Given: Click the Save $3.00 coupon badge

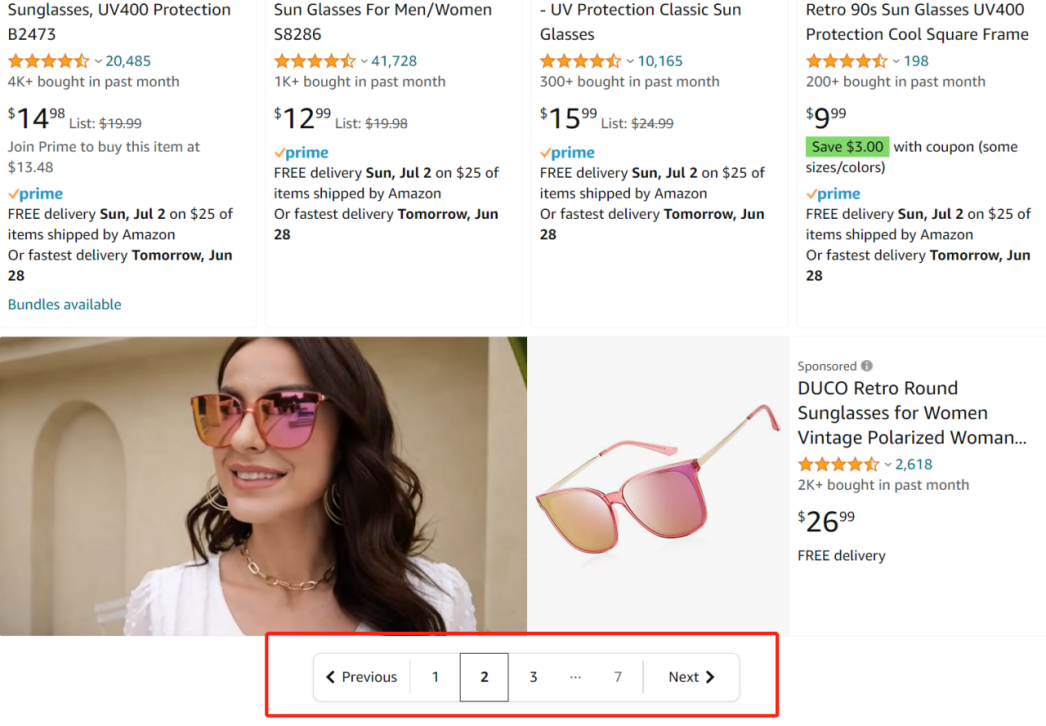Looking at the screenshot, I should pyautogui.click(x=847, y=147).
